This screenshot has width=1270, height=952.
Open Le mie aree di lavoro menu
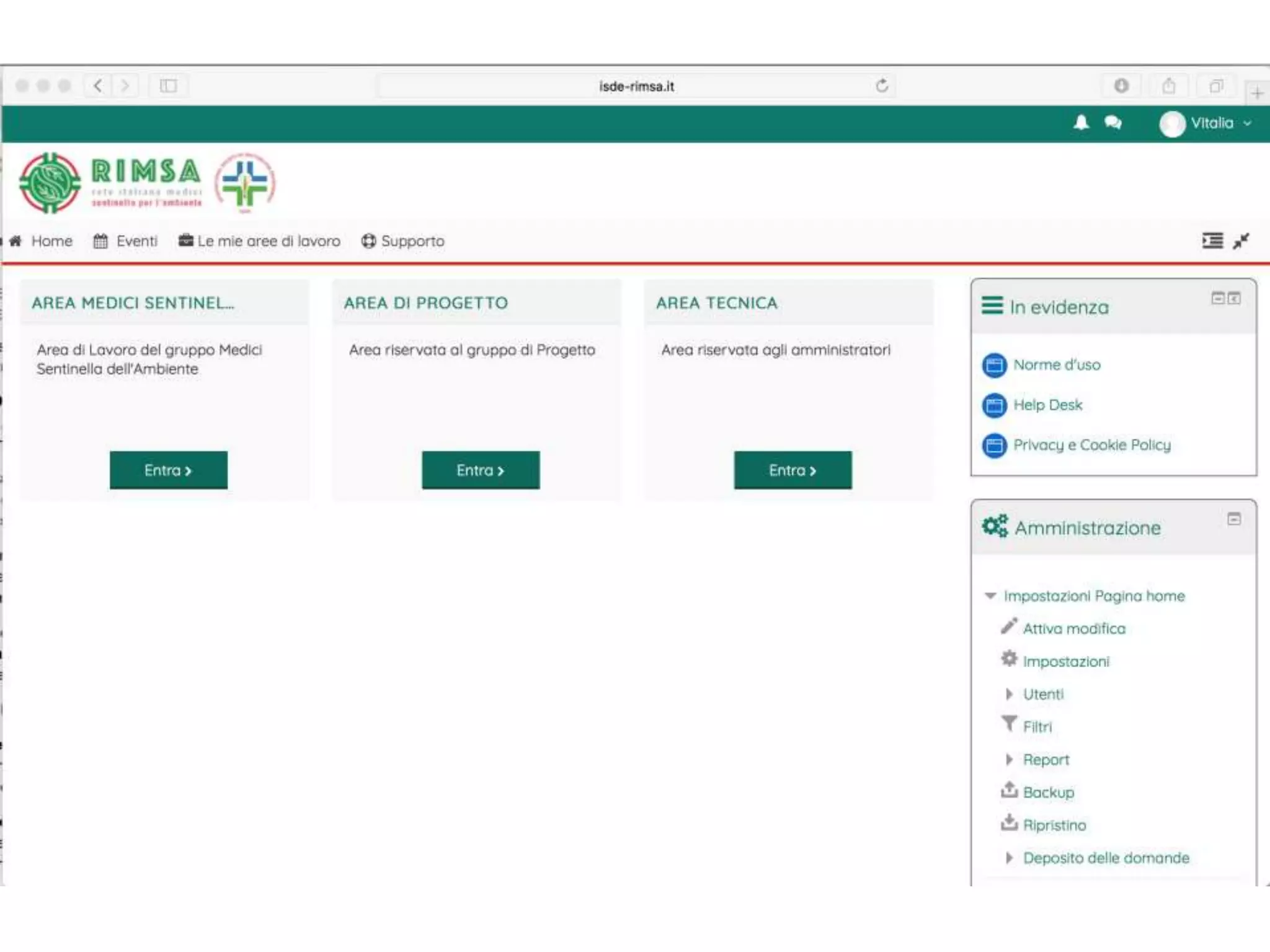click(260, 241)
